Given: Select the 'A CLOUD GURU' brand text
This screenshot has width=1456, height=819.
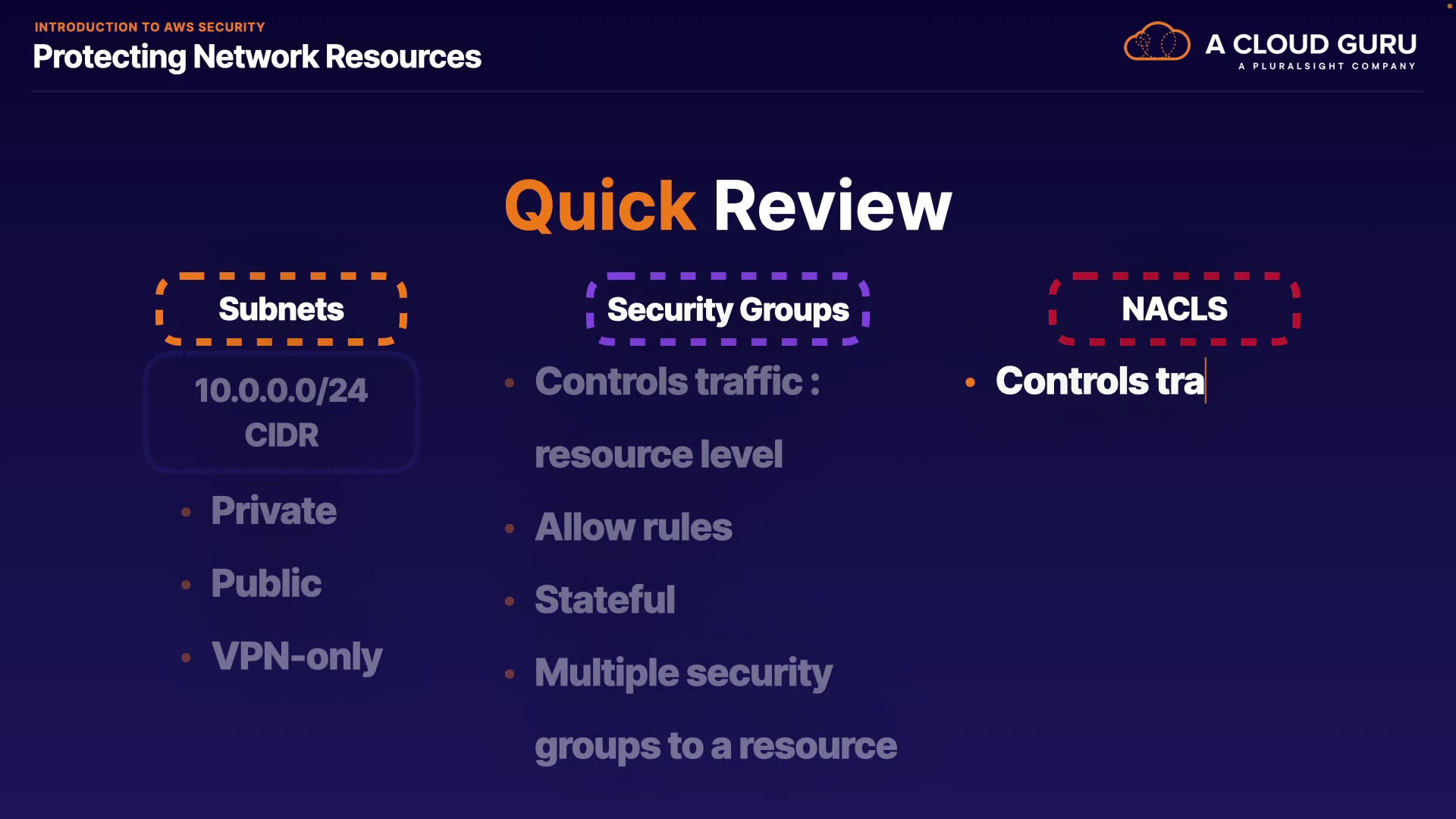Looking at the screenshot, I should point(1310,44).
